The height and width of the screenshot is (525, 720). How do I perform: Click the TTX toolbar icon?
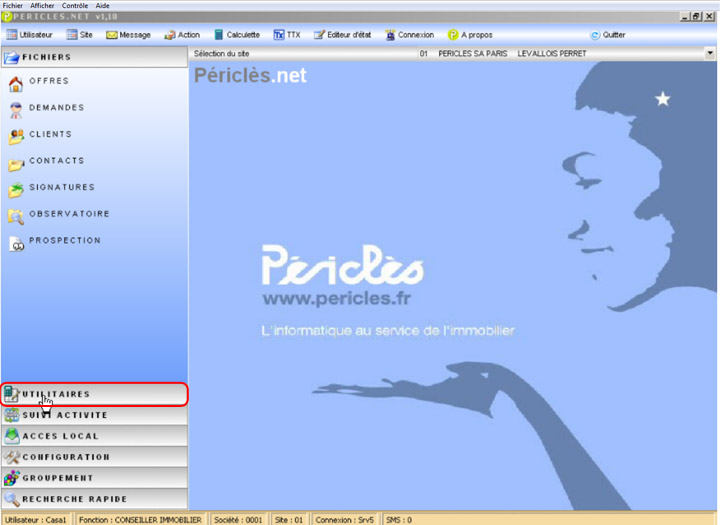pyautogui.click(x=279, y=35)
